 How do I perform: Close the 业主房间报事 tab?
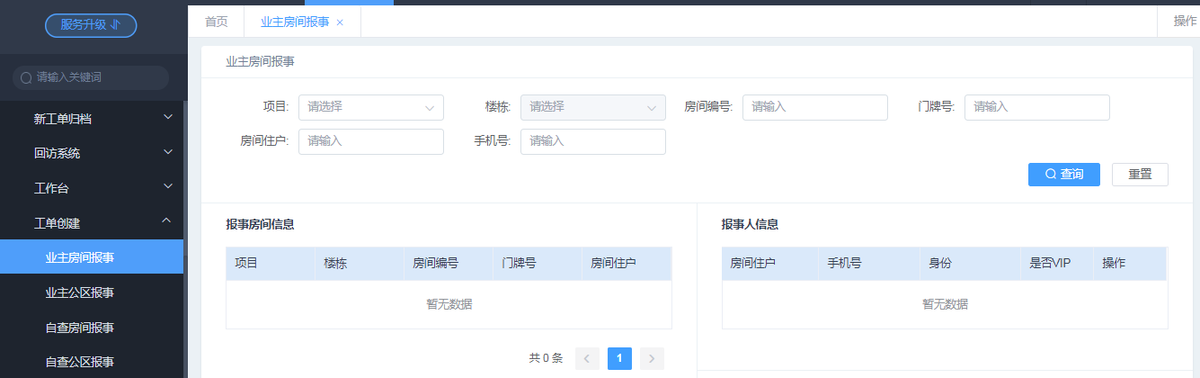point(340,22)
